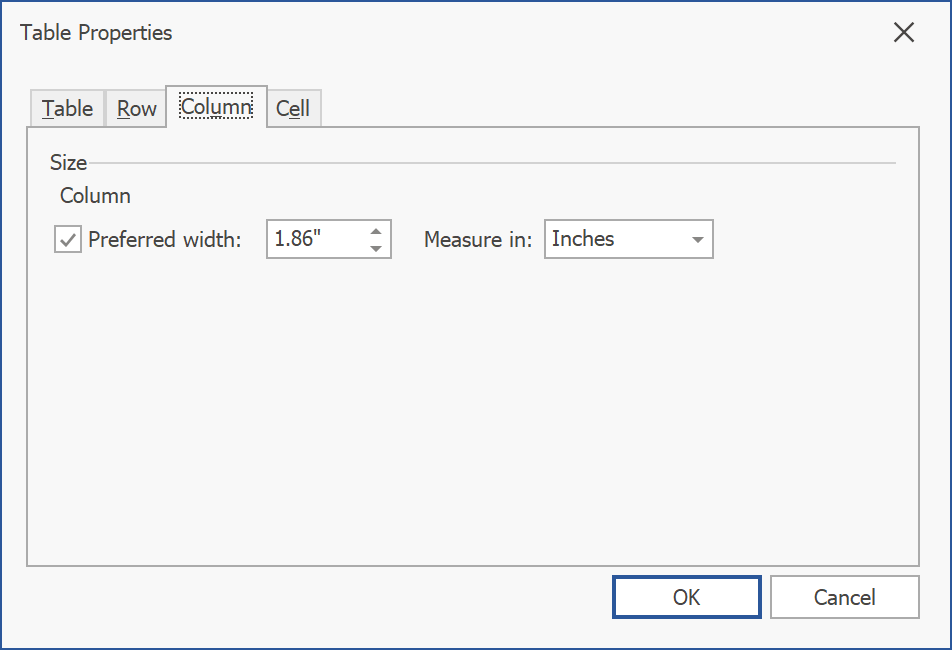Click the Column label under Size
The height and width of the screenshot is (650, 952).
pos(95,196)
